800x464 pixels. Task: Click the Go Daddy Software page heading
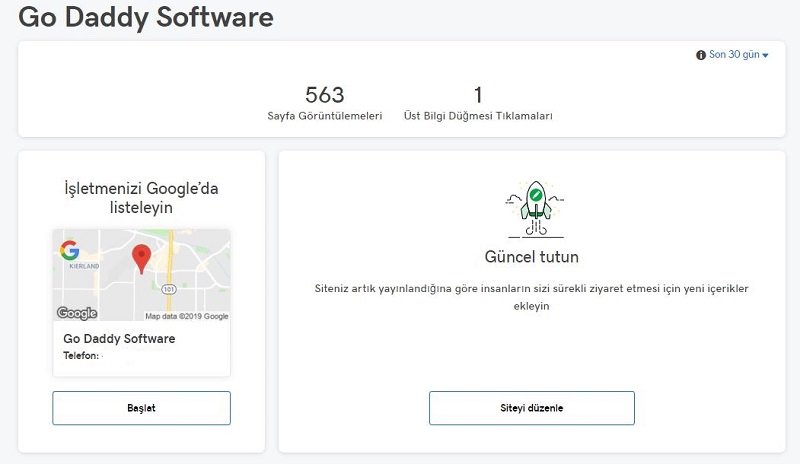pyautogui.click(x=146, y=17)
